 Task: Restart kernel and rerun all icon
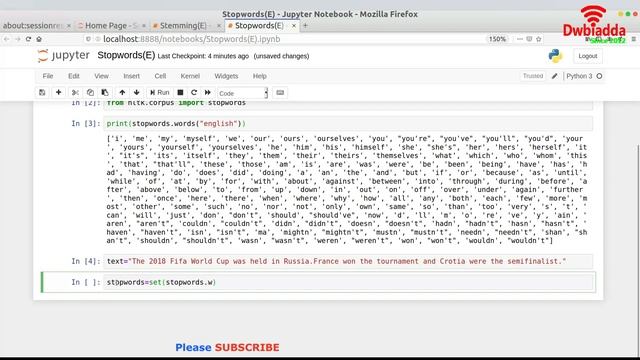tap(208, 93)
